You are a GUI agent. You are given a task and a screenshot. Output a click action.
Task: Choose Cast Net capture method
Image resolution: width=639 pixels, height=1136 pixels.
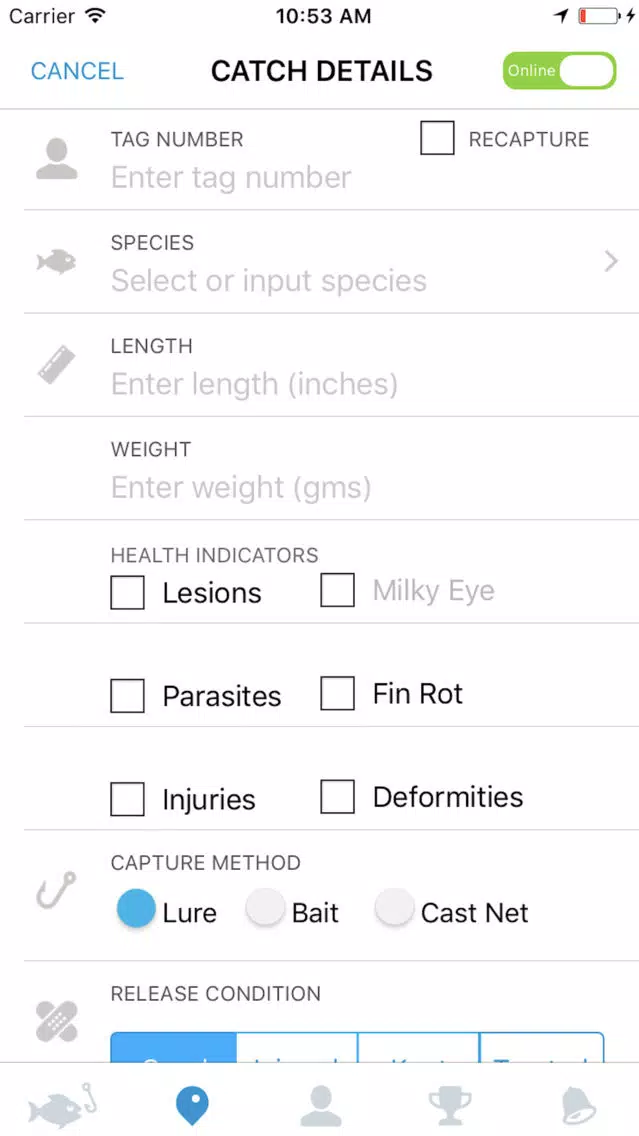(x=395, y=909)
